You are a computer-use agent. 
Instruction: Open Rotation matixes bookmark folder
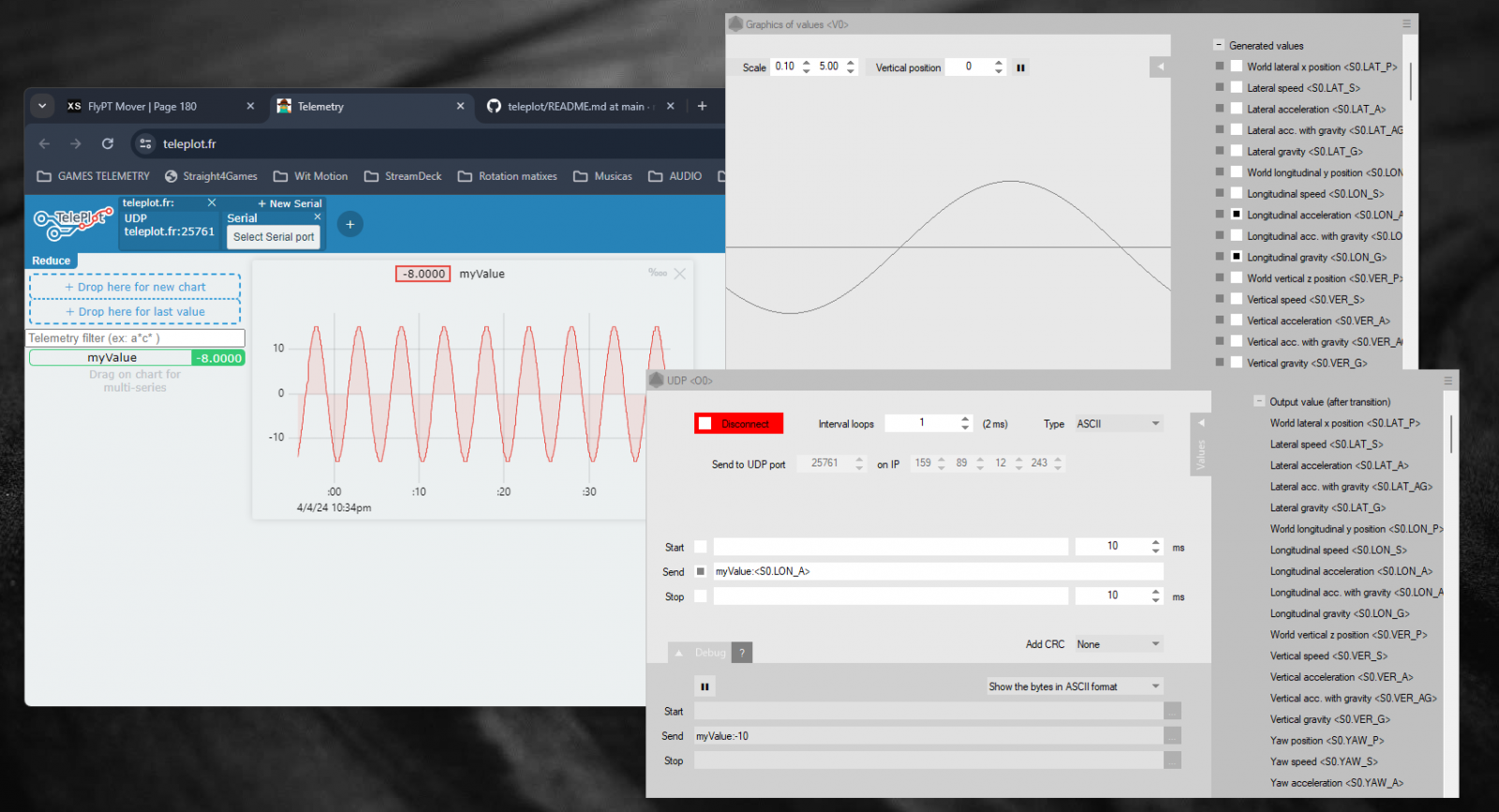pyautogui.click(x=507, y=176)
